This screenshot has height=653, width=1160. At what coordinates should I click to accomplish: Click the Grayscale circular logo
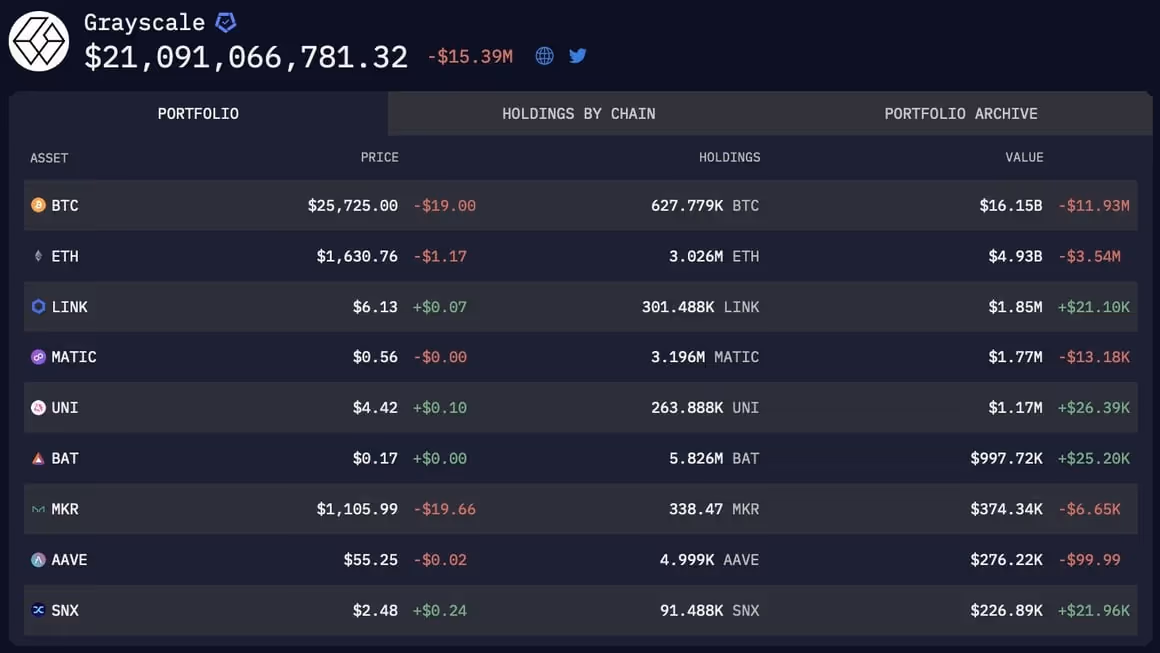[x=38, y=41]
